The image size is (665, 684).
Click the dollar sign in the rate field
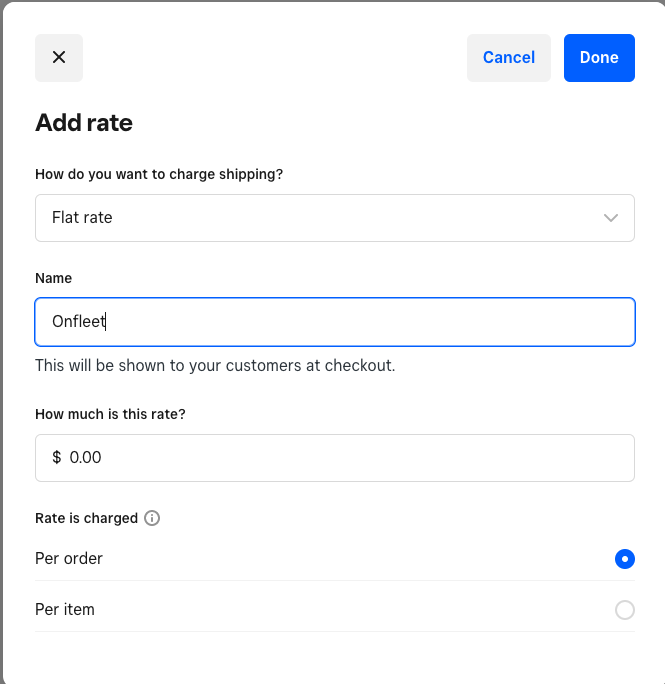point(57,457)
